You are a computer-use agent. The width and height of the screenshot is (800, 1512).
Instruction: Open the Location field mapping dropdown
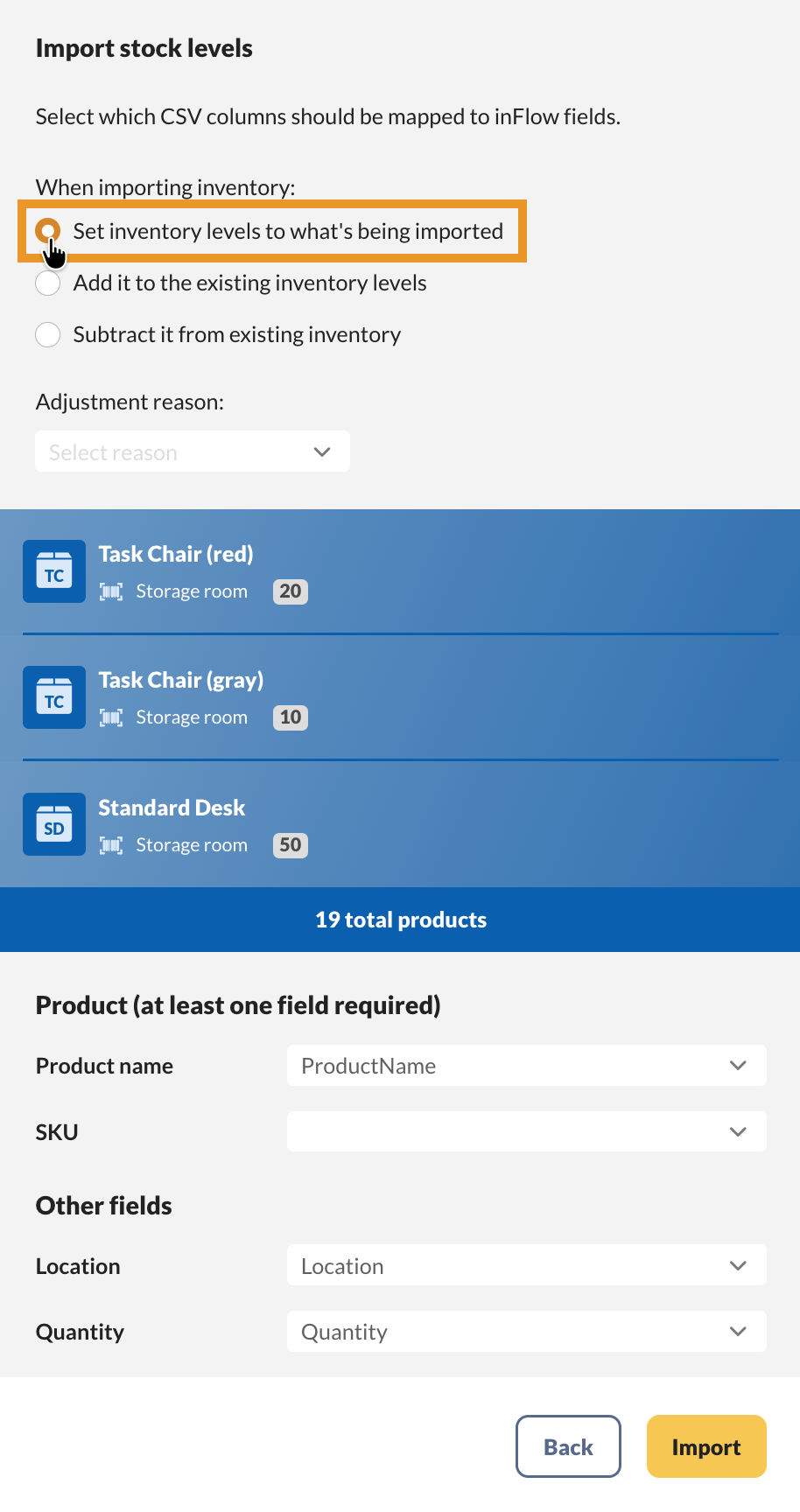tap(526, 1266)
